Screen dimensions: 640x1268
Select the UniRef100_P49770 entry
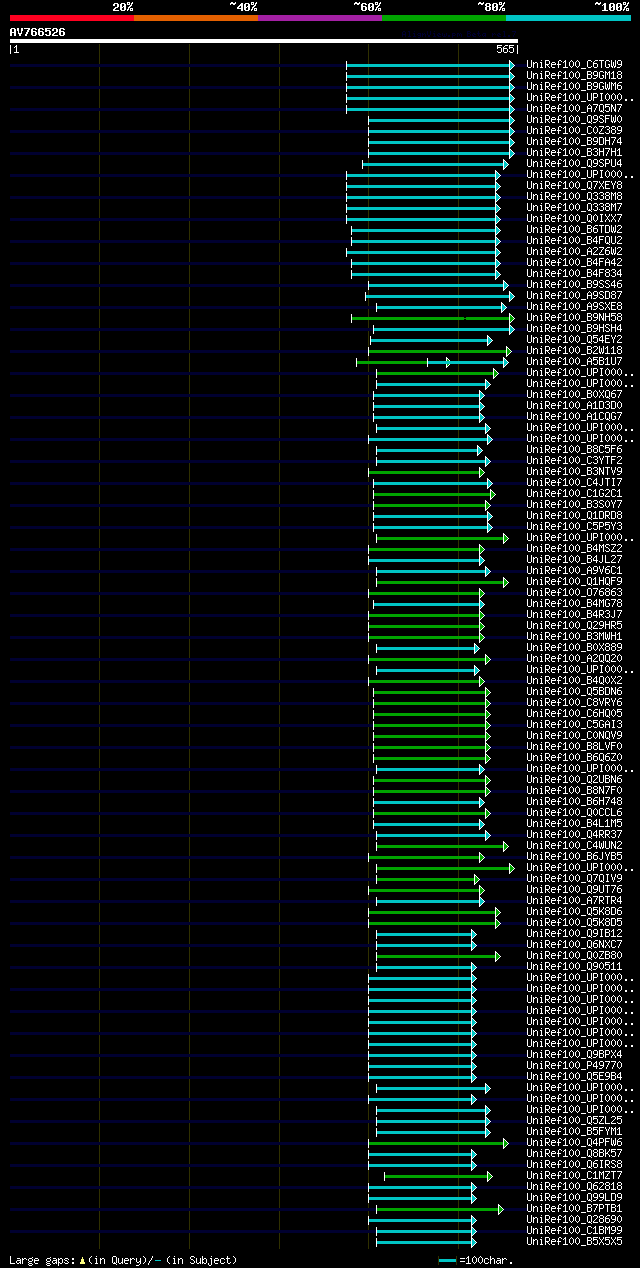(x=574, y=1065)
